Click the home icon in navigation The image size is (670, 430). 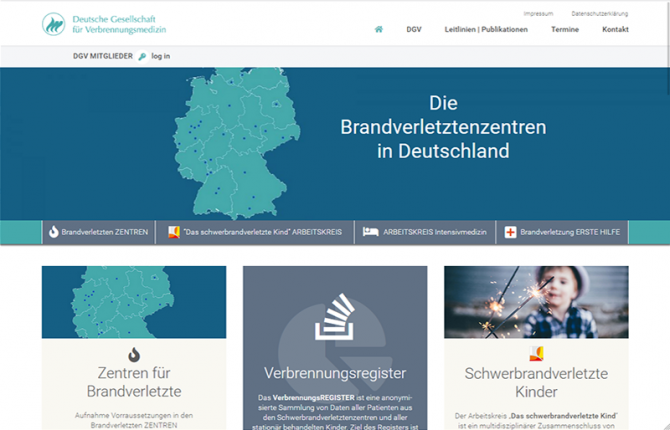379,29
